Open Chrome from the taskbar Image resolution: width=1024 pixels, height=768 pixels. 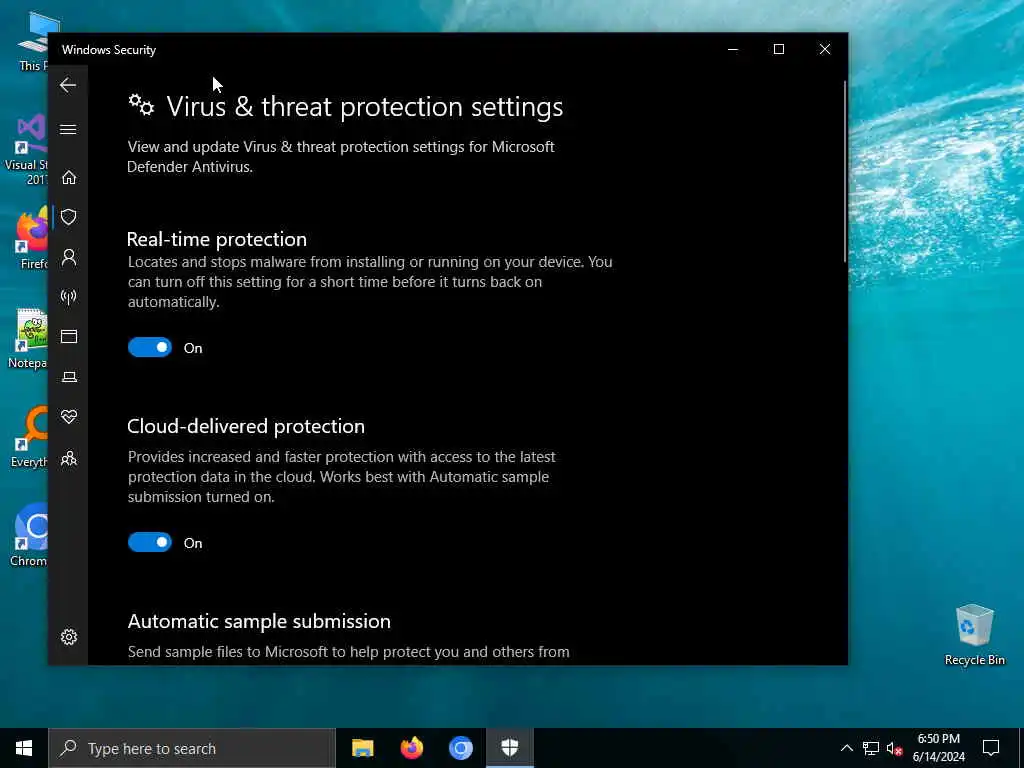[460, 748]
